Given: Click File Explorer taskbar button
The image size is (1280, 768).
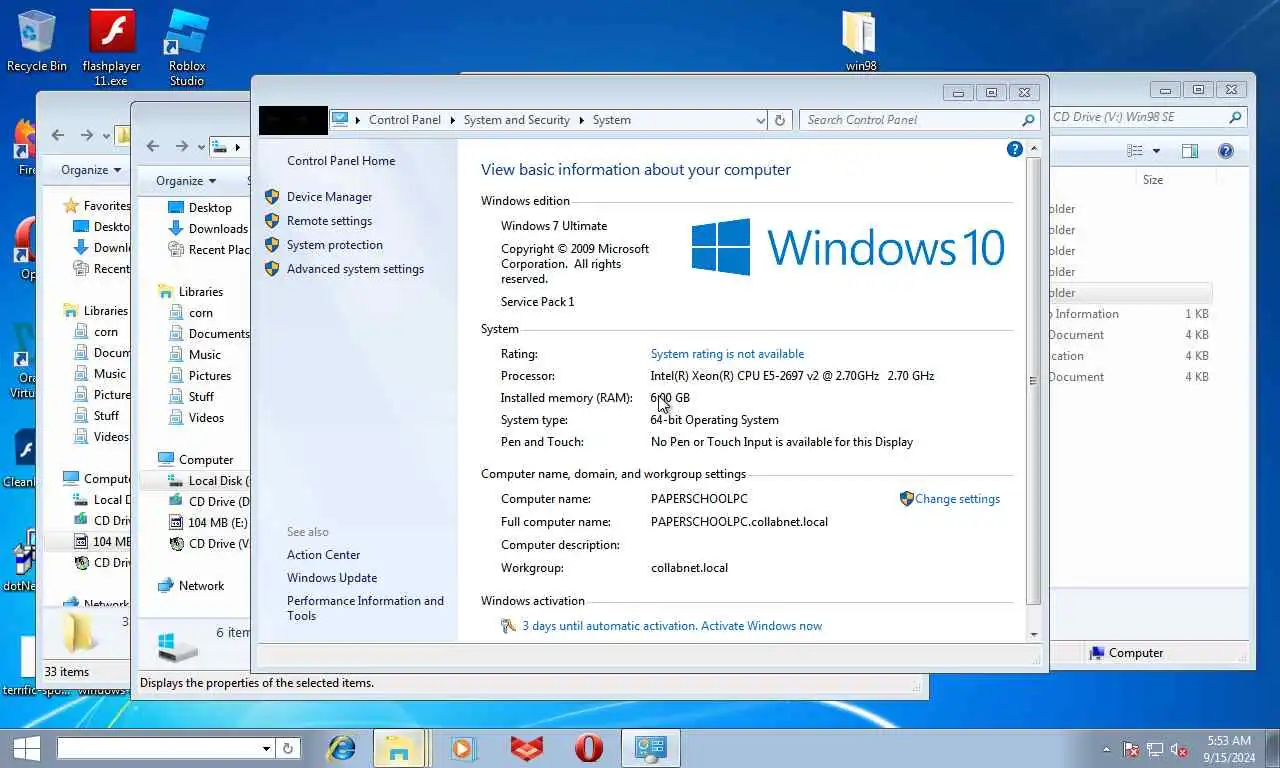Looking at the screenshot, I should click(x=399, y=748).
